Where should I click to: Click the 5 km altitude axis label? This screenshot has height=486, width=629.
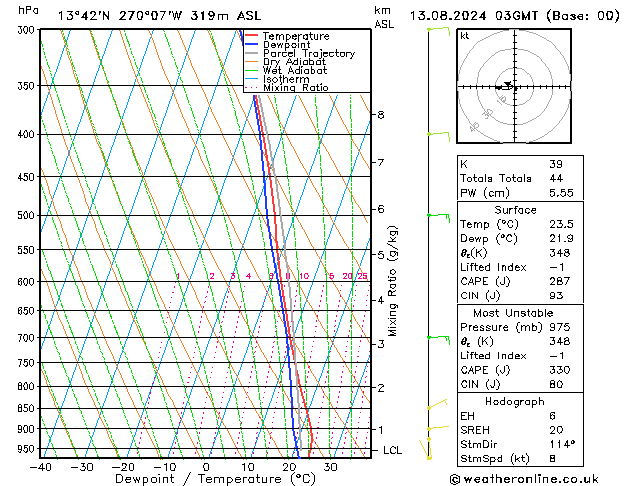(380, 255)
